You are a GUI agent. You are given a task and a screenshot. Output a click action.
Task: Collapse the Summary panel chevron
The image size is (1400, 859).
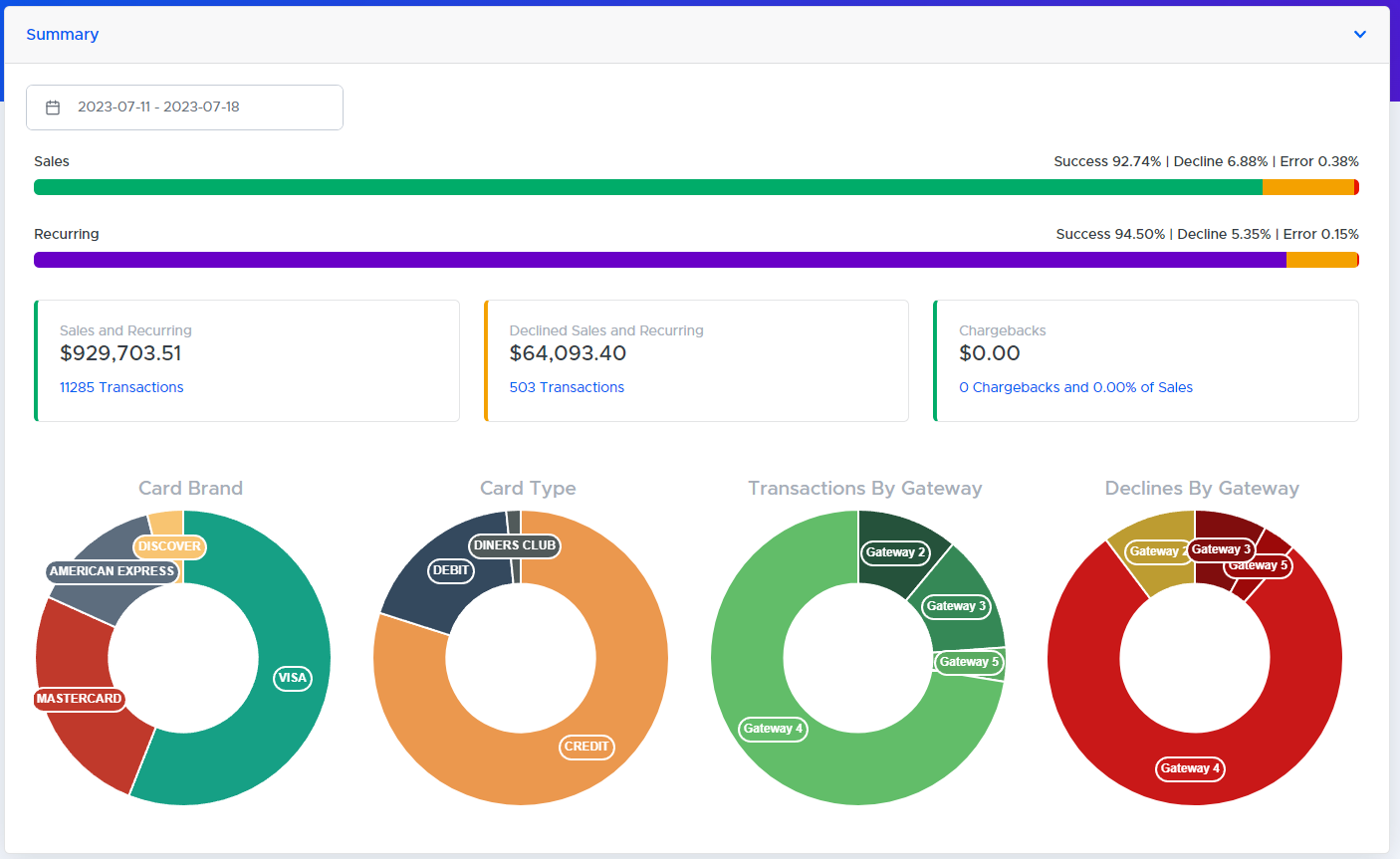click(1359, 35)
